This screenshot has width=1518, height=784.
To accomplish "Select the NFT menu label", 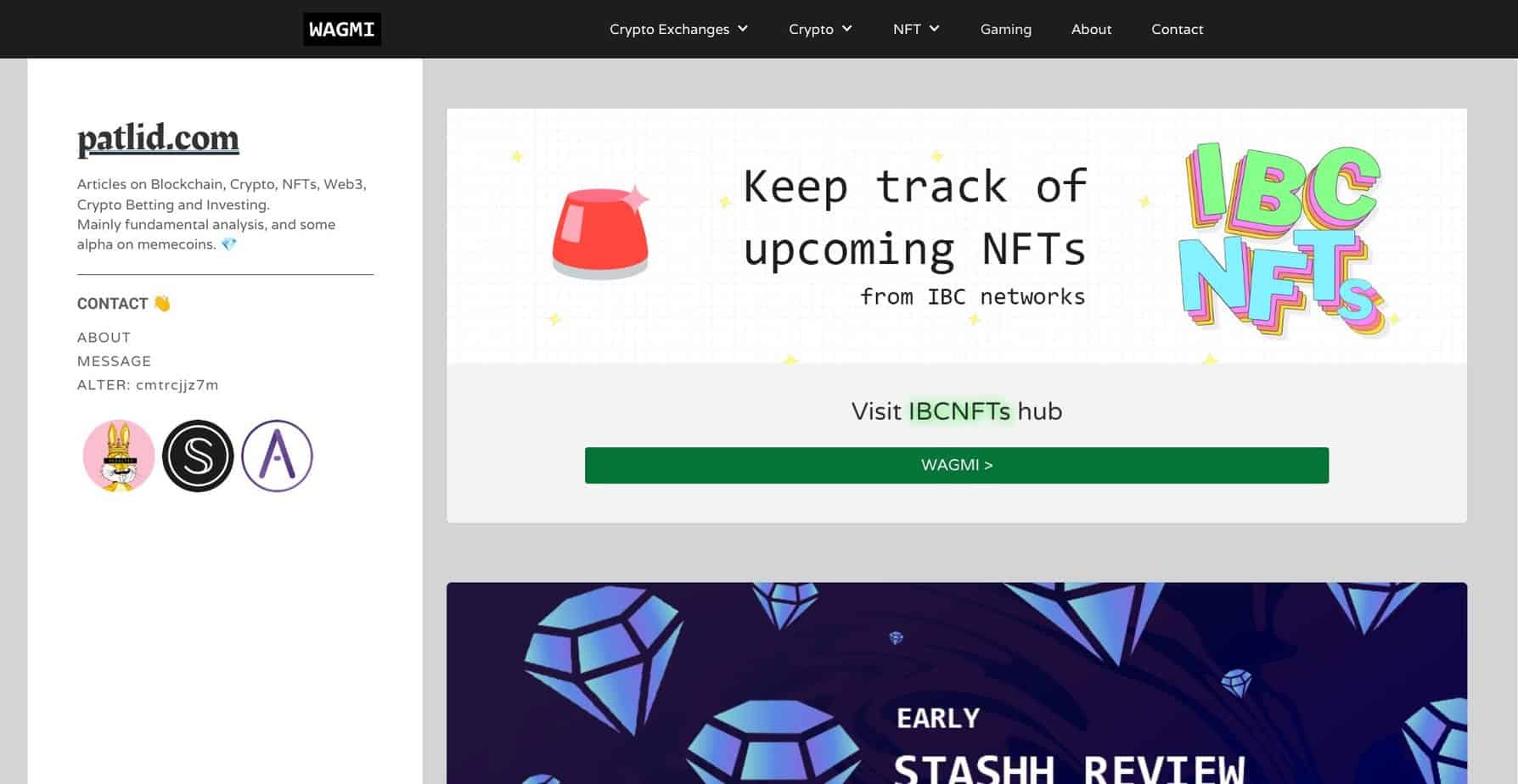I will [907, 29].
